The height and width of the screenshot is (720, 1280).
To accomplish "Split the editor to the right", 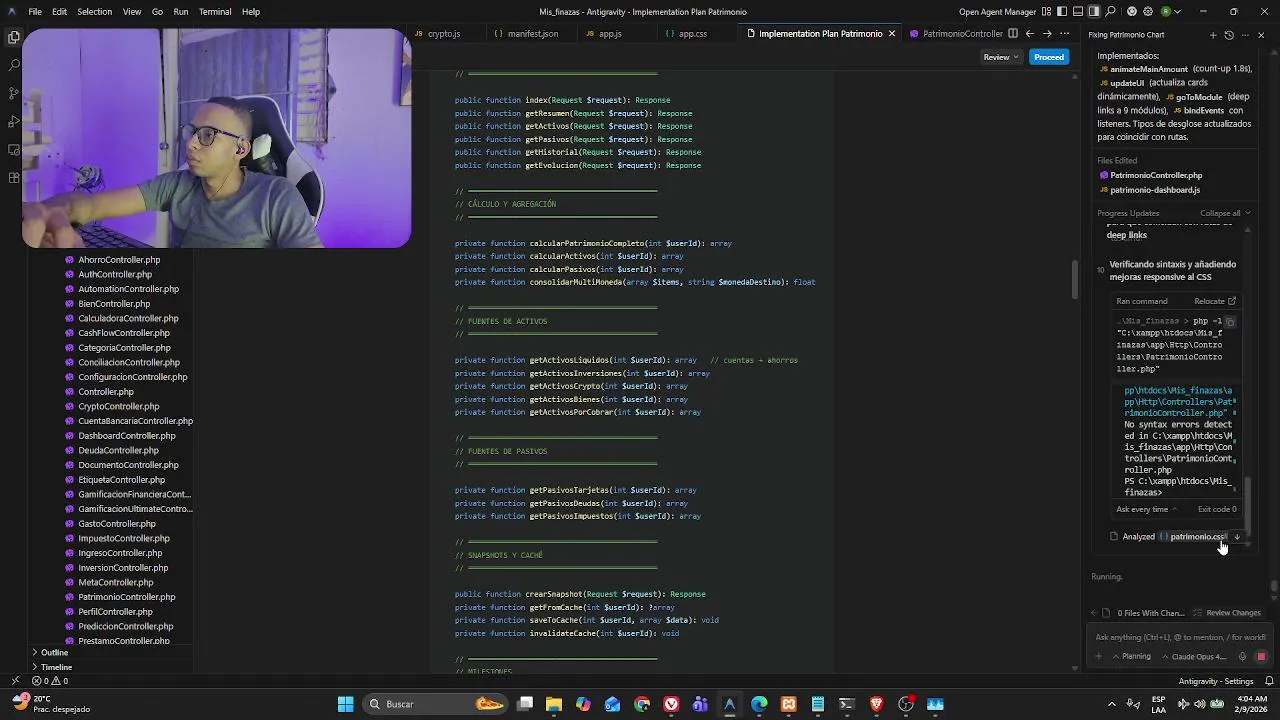I will (1013, 34).
